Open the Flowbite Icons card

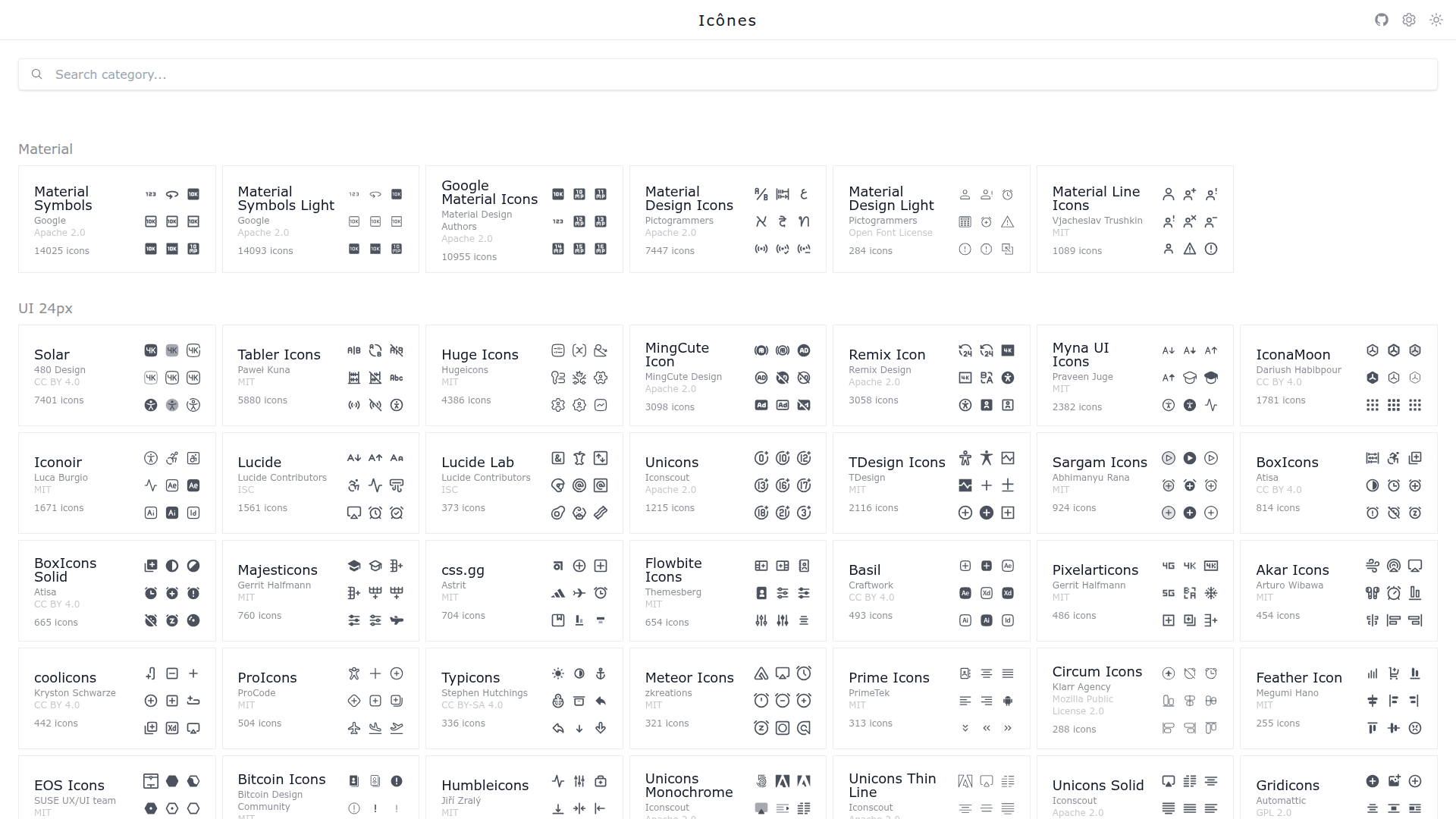728,591
